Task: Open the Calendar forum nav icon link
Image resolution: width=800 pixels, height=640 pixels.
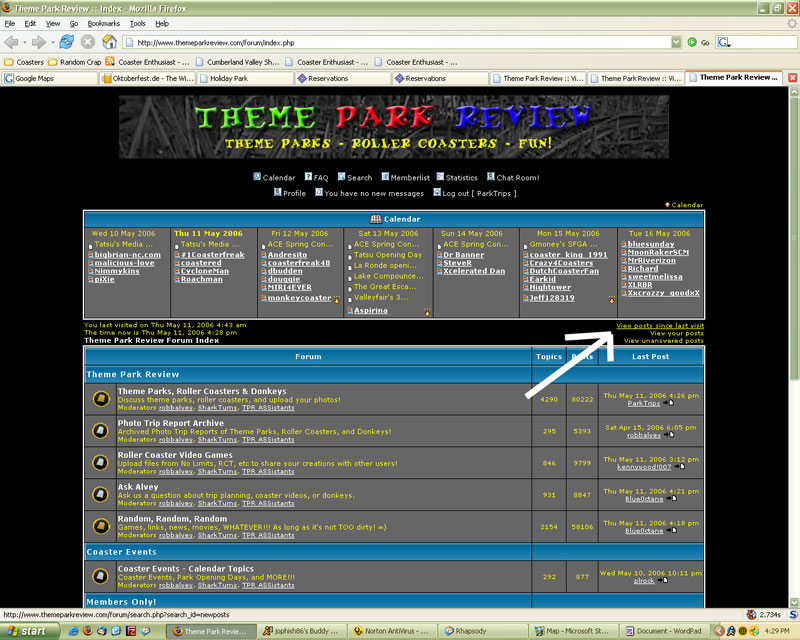Action: click(274, 177)
